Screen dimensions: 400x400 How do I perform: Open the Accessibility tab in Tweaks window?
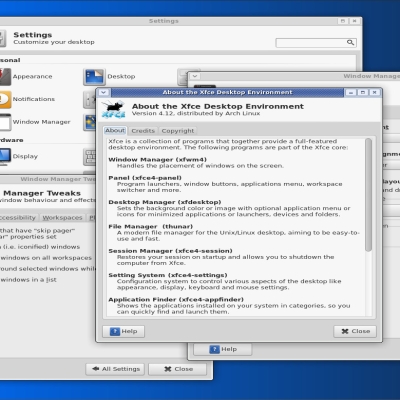(x=18, y=218)
